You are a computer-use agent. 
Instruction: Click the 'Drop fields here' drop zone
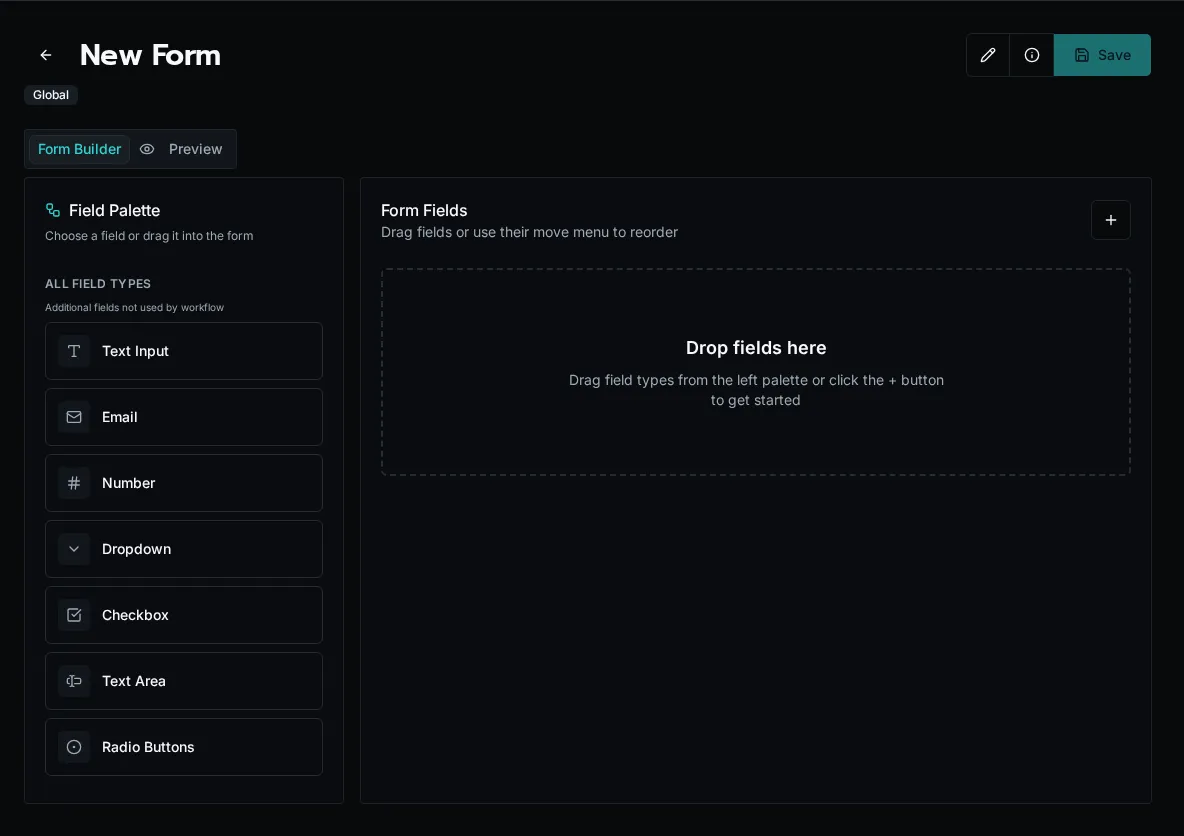pyautogui.click(x=755, y=372)
